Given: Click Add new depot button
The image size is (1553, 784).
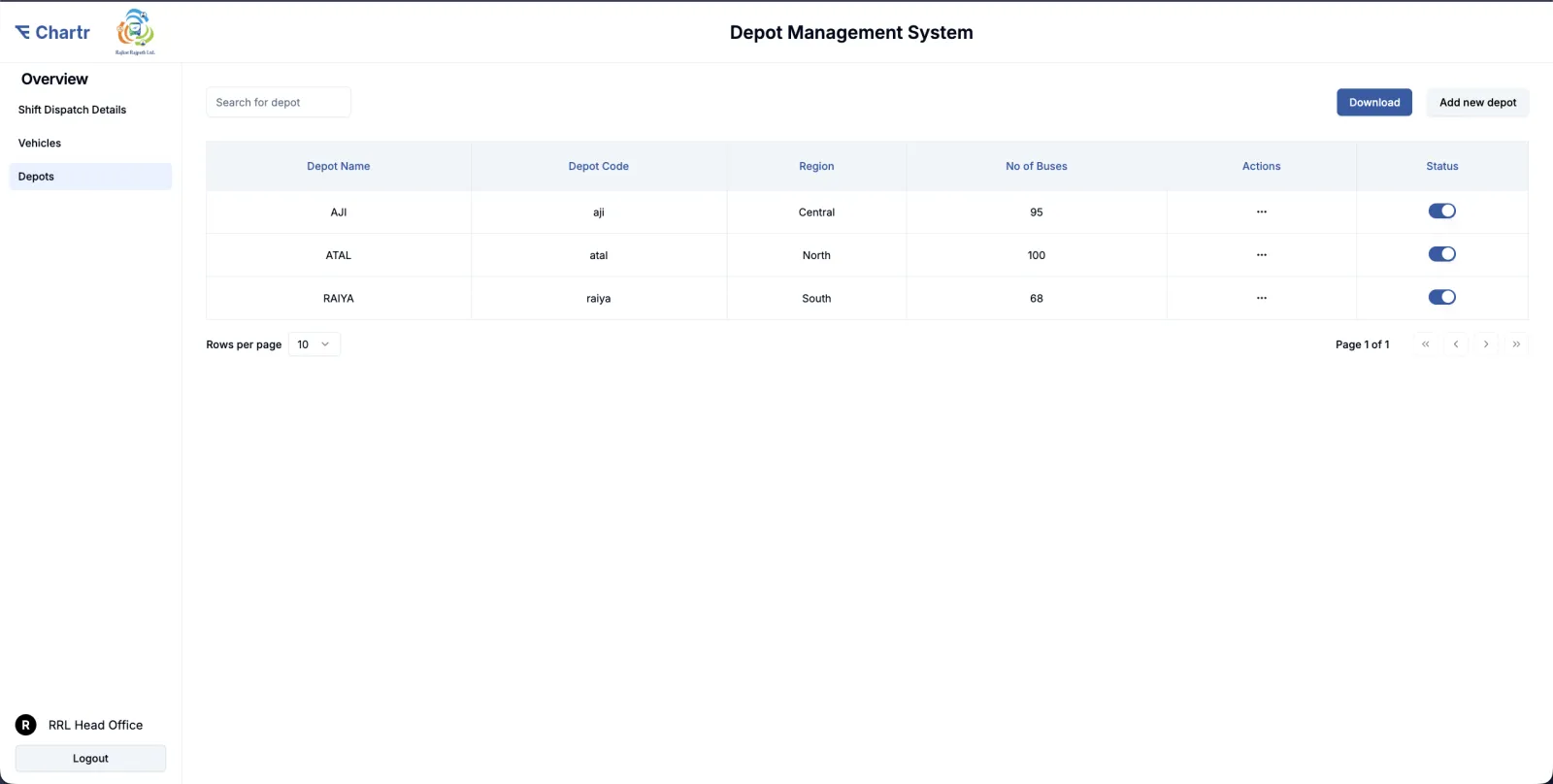Looking at the screenshot, I should click(x=1477, y=102).
